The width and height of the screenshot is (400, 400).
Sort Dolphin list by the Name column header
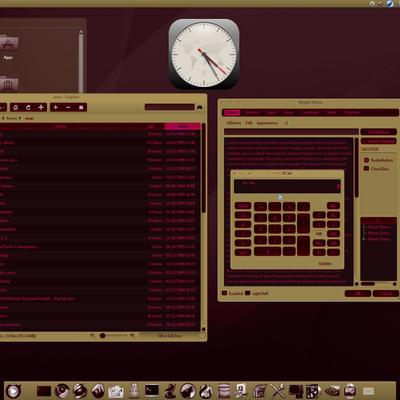tap(61, 126)
